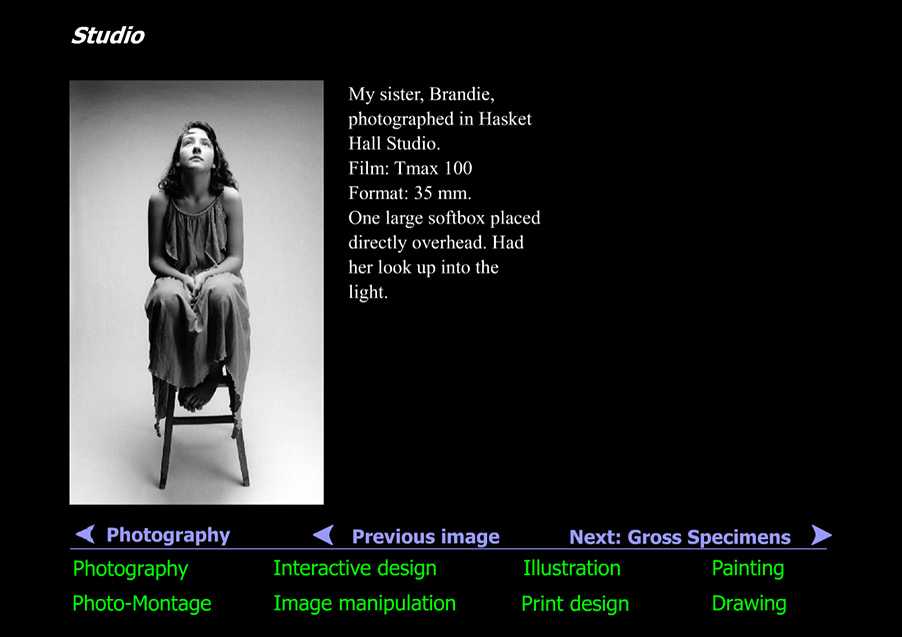902x637 pixels.
Task: View the Illustration gallery
Action: (571, 568)
